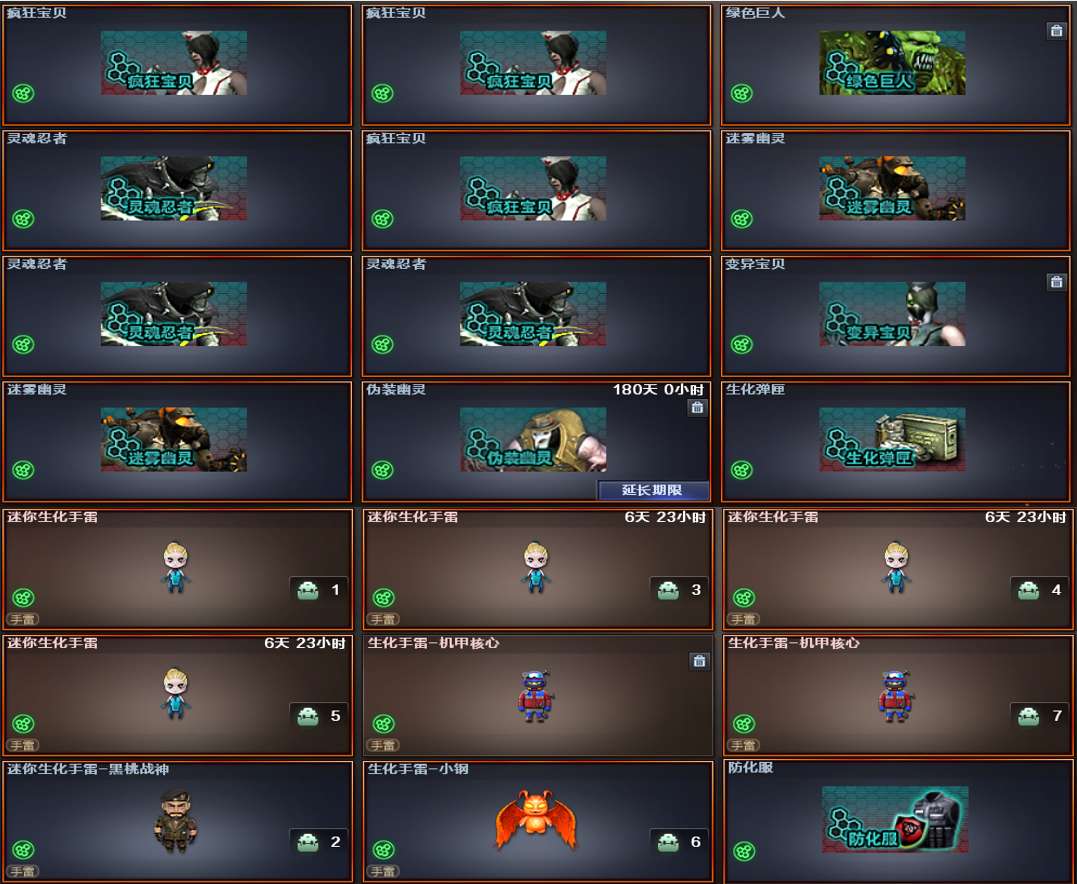Select the 伪装幽灵 character image

533,440
